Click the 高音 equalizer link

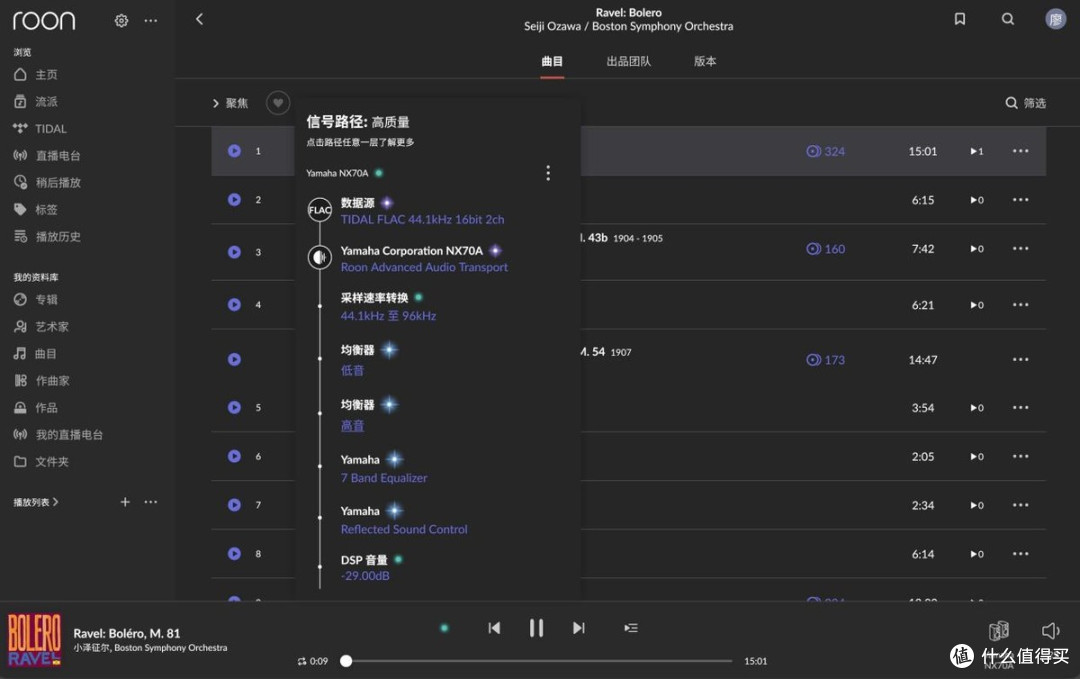[352, 426]
